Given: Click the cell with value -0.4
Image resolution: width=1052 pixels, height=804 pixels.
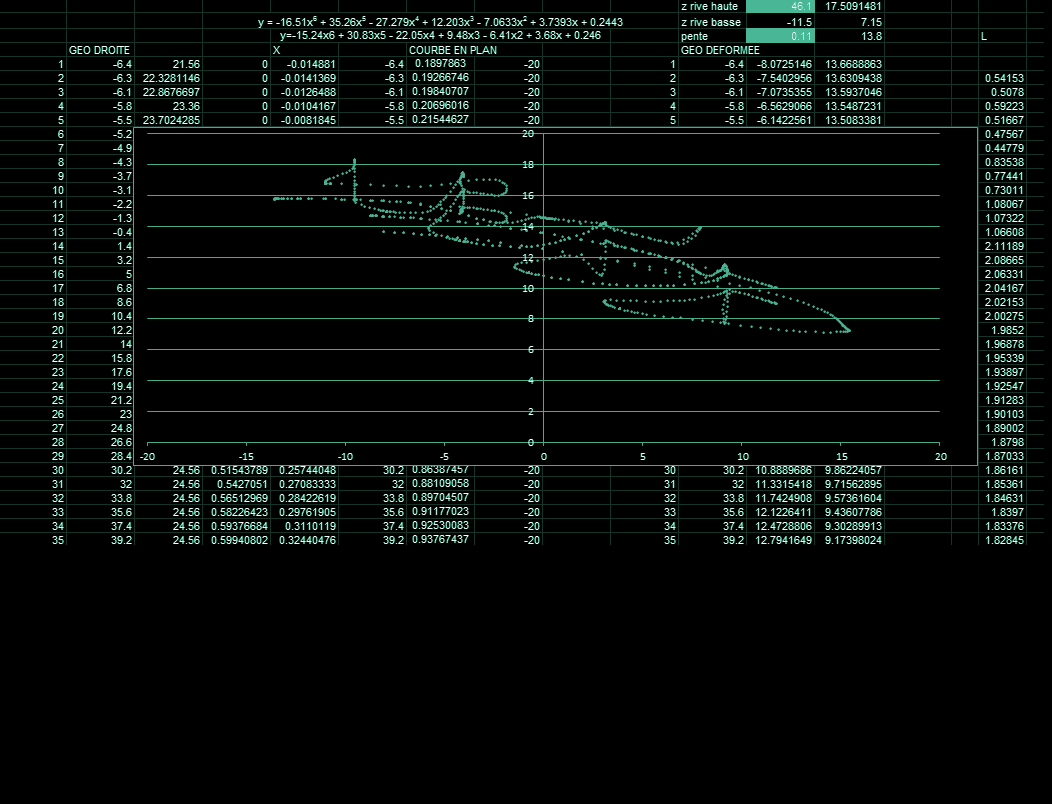Looking at the screenshot, I should point(100,232).
